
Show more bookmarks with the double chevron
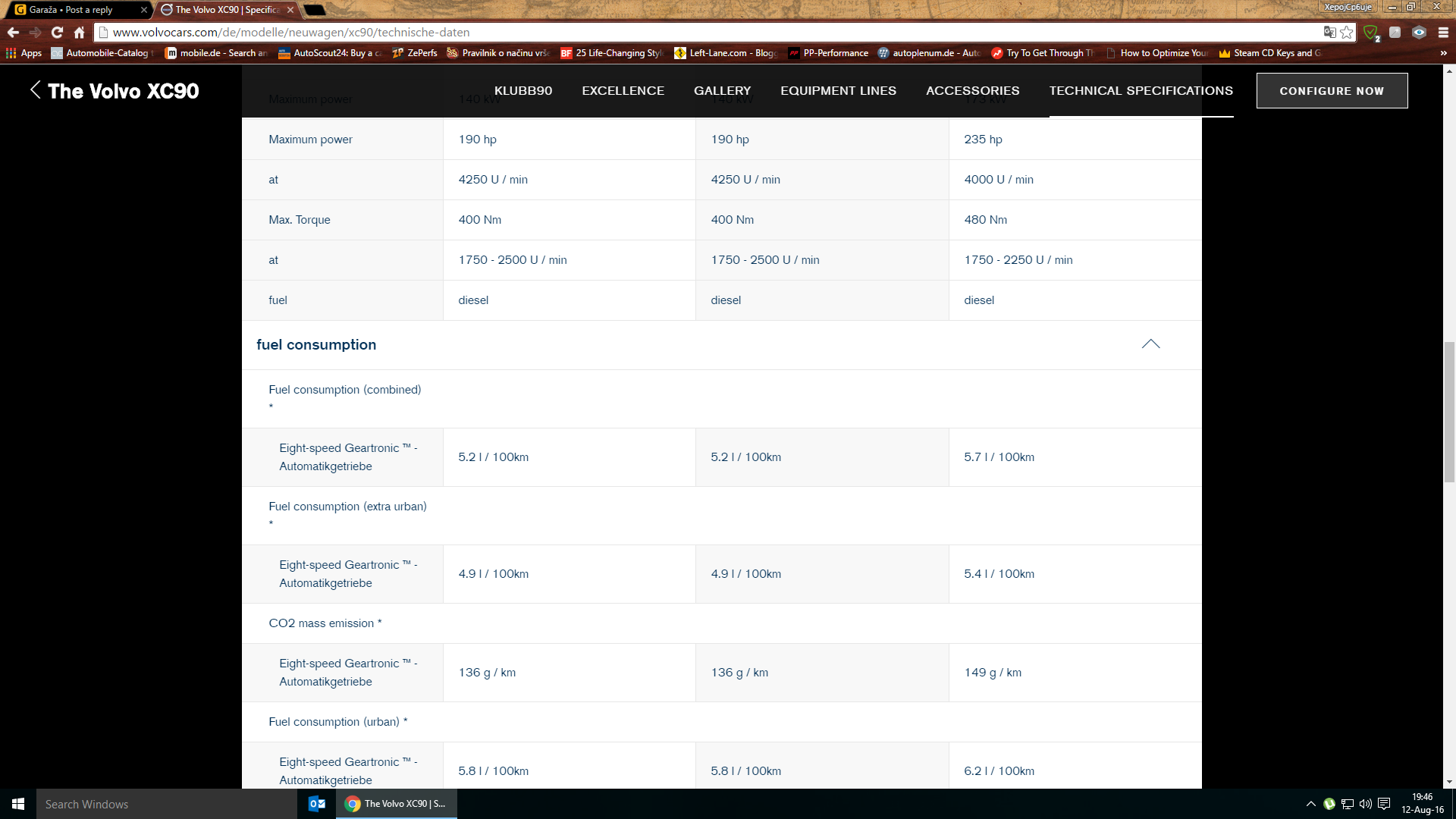pyautogui.click(x=1443, y=53)
